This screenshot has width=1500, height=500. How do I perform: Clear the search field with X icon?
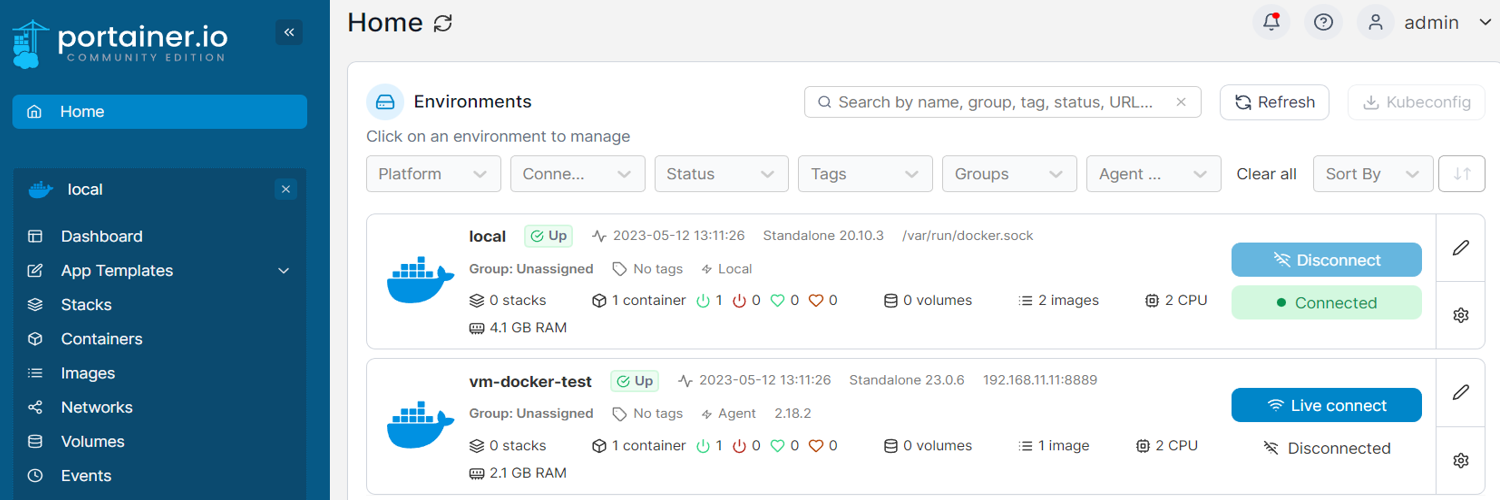coord(1181,102)
